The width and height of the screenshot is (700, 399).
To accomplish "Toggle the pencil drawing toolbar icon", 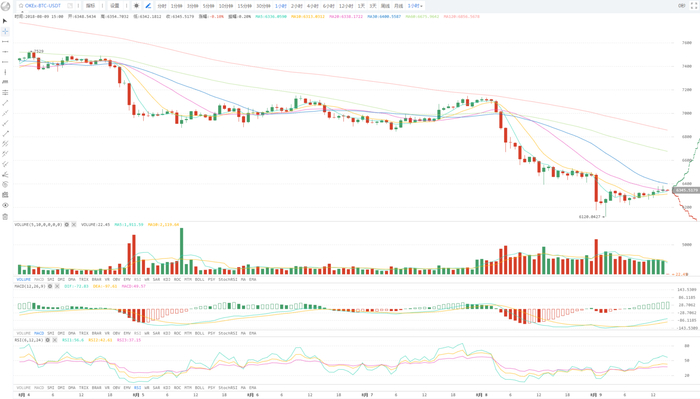I will point(148,6).
